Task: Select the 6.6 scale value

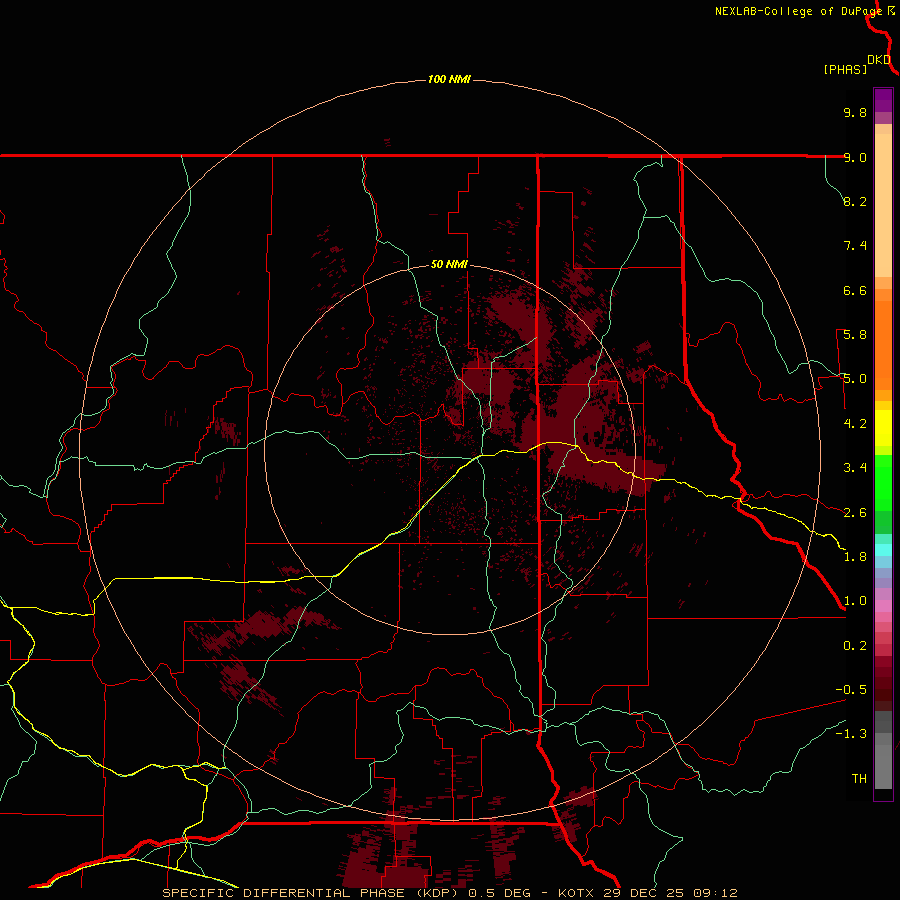Action: [855, 290]
